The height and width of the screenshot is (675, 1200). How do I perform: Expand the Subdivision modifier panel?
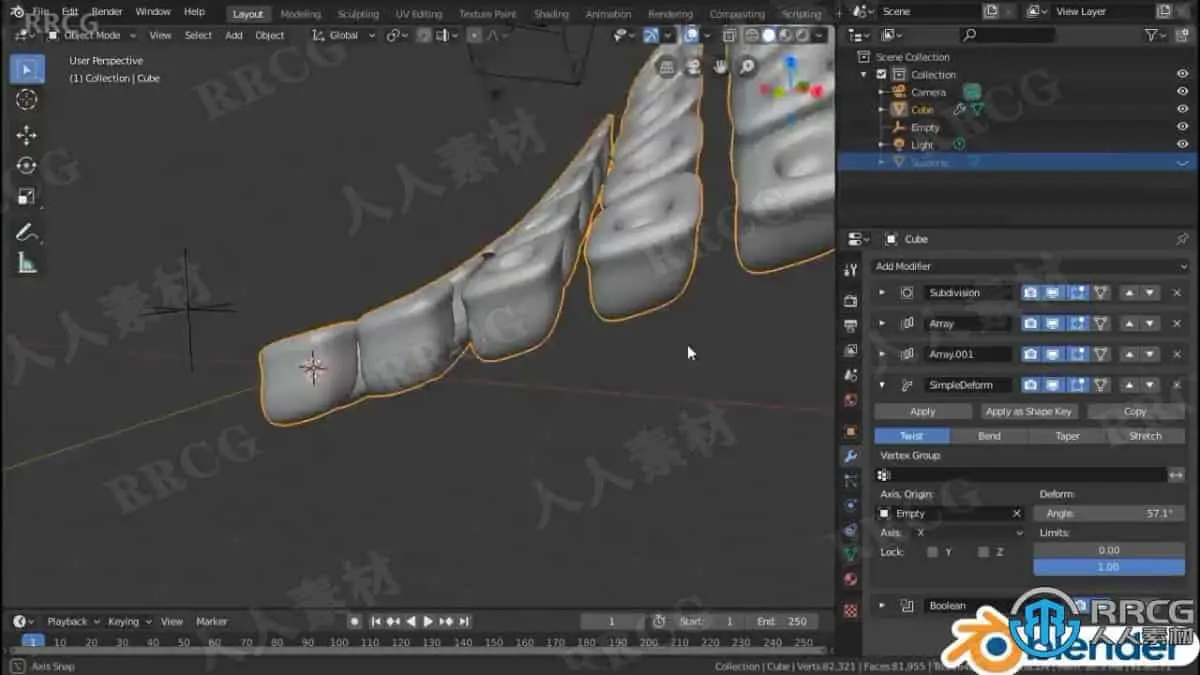point(882,293)
